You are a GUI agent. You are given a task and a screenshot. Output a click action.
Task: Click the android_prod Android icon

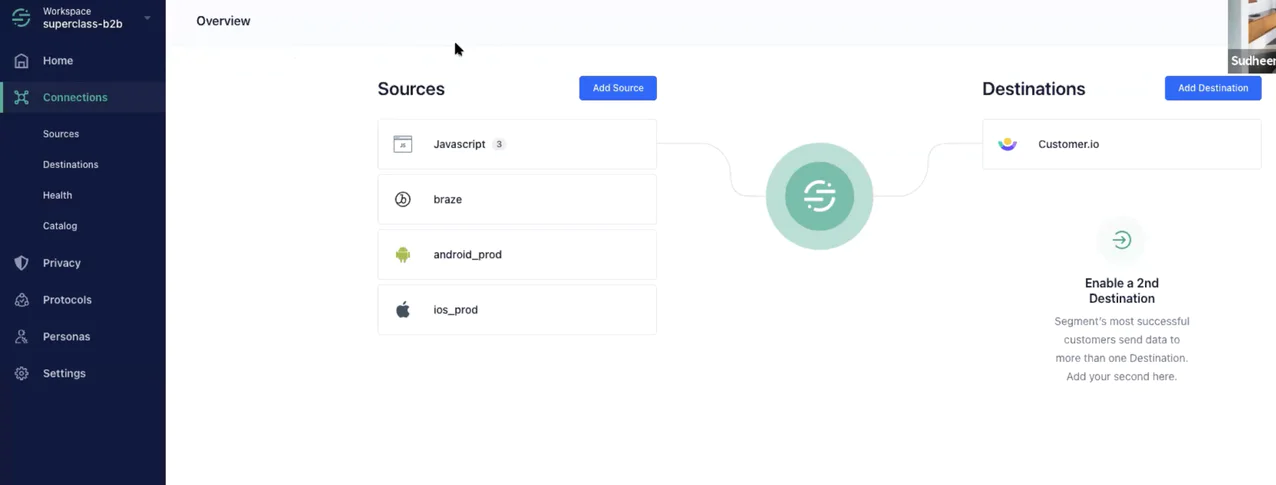[x=403, y=255]
